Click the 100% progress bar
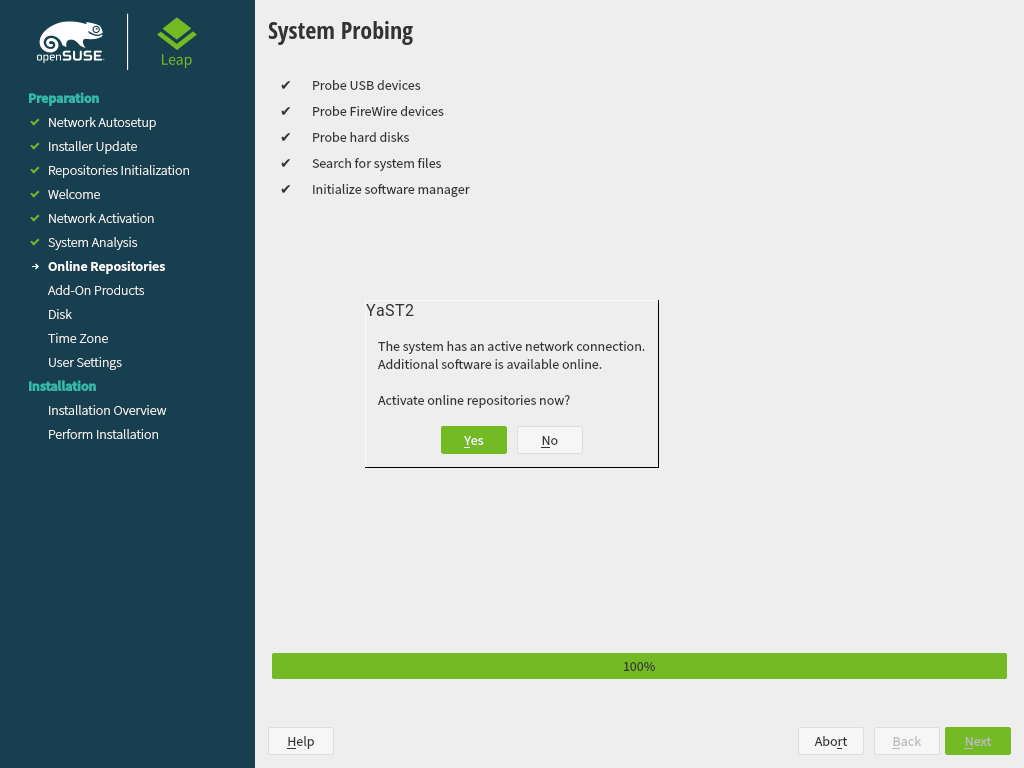This screenshot has height=768, width=1024. [x=638, y=666]
